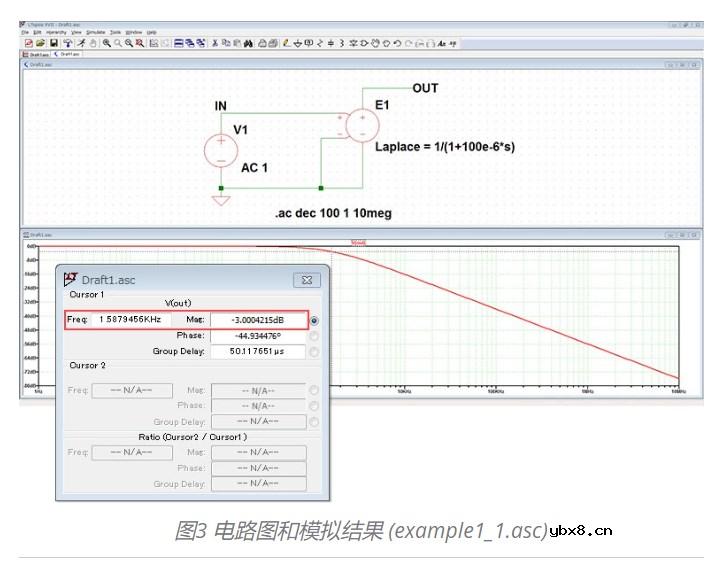Select the Draw Wire pencil tool
Screen dimensions: 728x561
coord(286,43)
